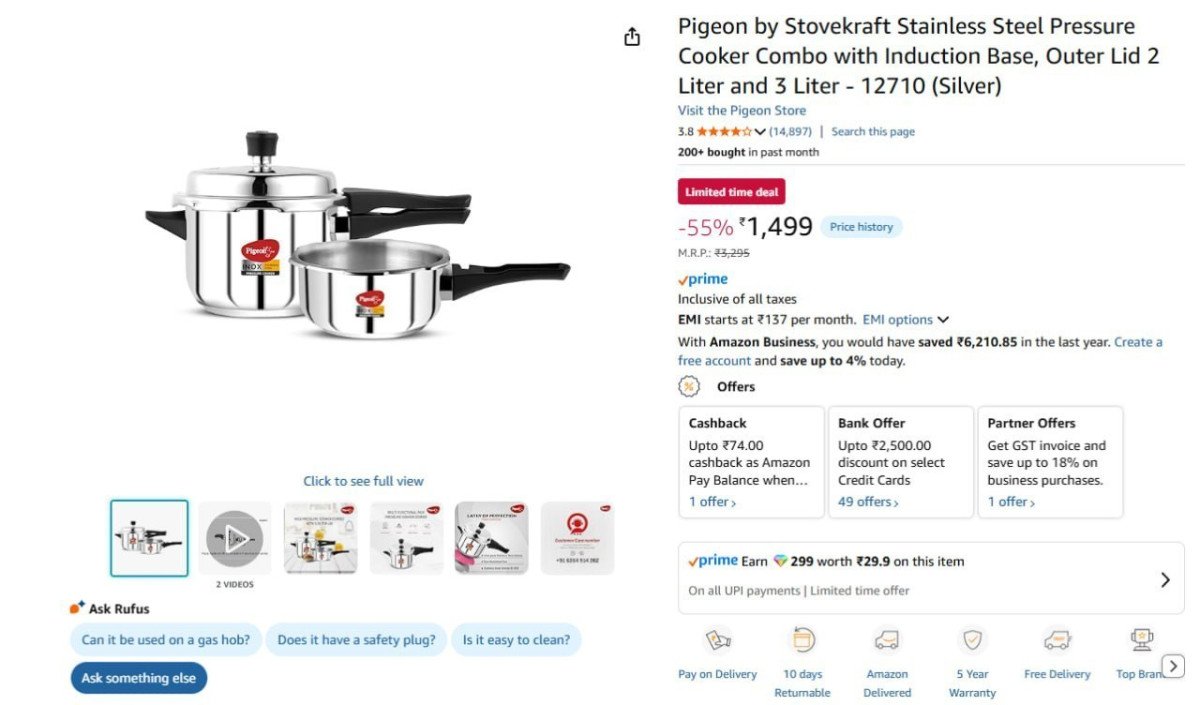Ask Rufus if it is easy to clean
1200x705 pixels.
517,639
